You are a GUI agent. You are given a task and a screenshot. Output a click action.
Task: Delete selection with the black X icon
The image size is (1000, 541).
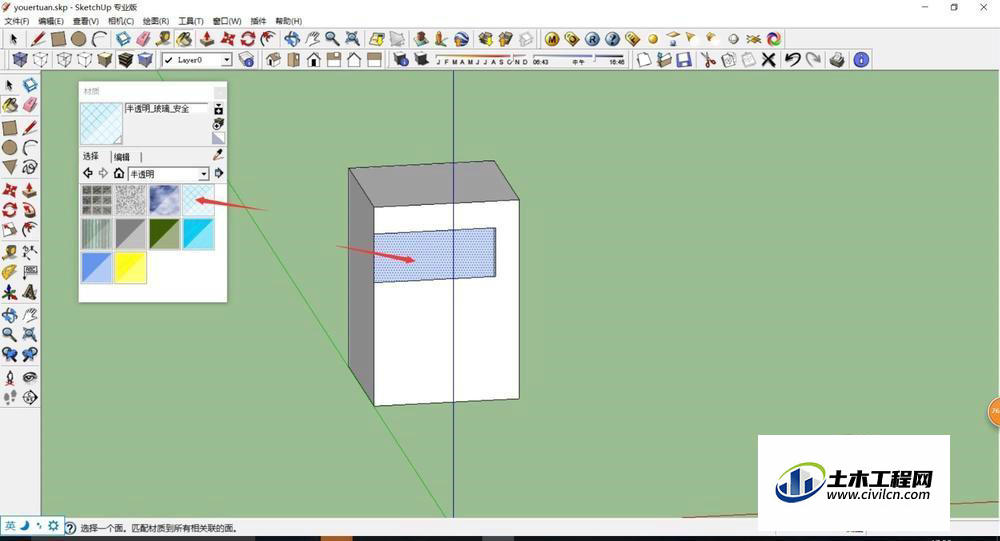tap(768, 60)
